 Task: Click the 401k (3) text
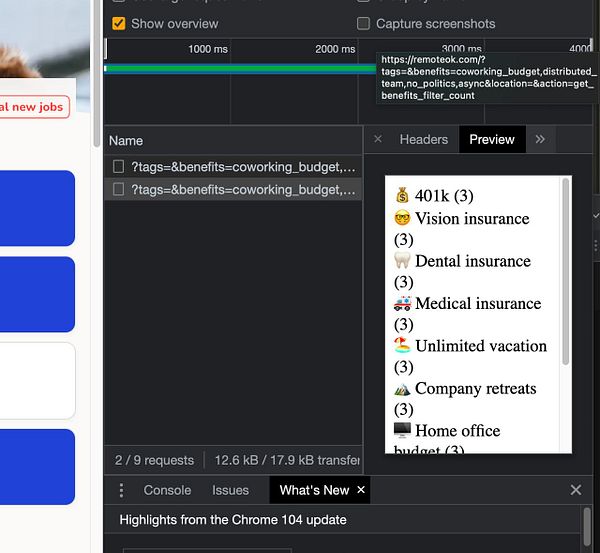444,196
